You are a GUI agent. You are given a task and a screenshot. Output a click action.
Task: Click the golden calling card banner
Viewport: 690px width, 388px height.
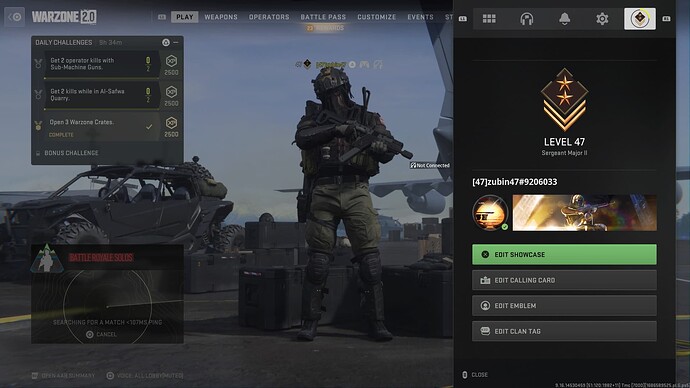click(584, 213)
